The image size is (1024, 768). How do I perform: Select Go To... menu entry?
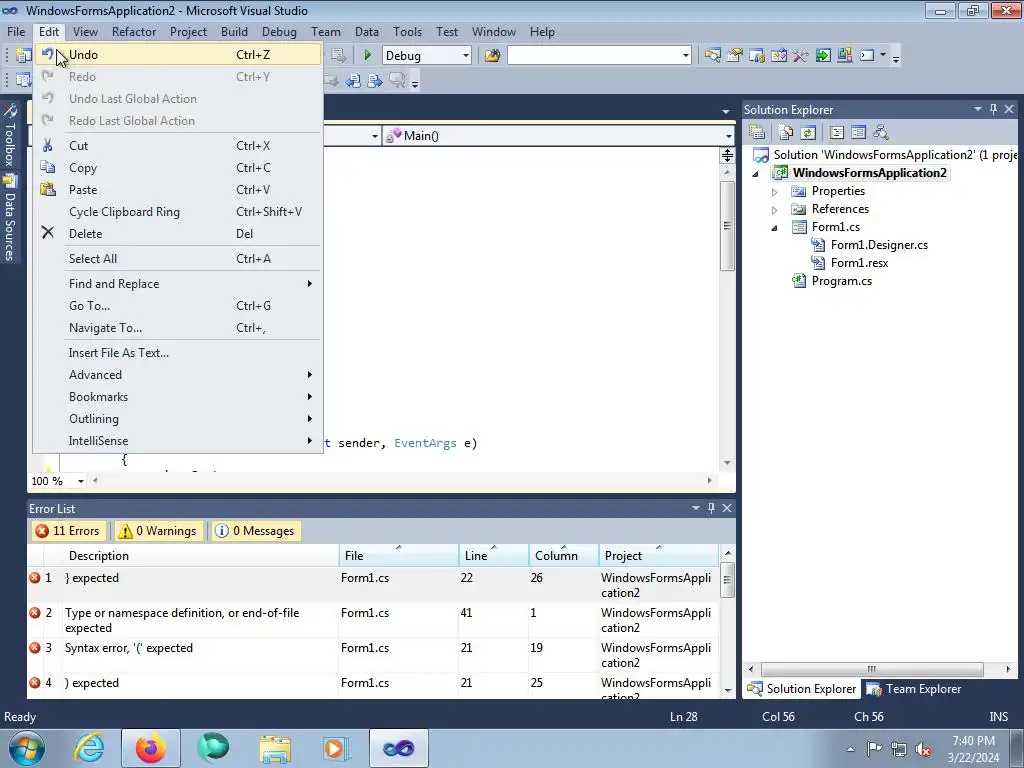pyautogui.click(x=178, y=306)
